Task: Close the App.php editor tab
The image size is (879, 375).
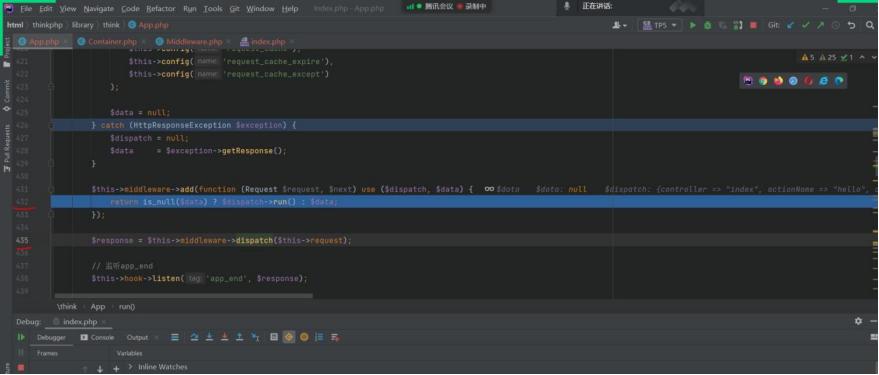Action: coord(66,41)
